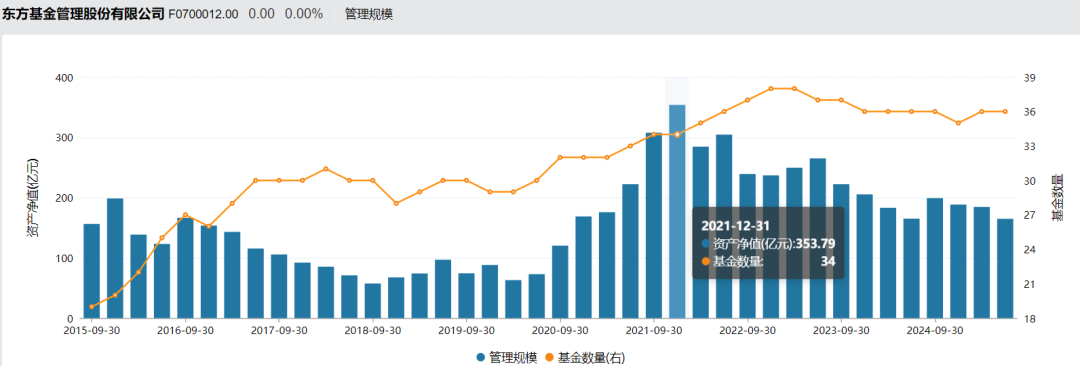Click the 2024-09-30 x-axis label

[935, 330]
